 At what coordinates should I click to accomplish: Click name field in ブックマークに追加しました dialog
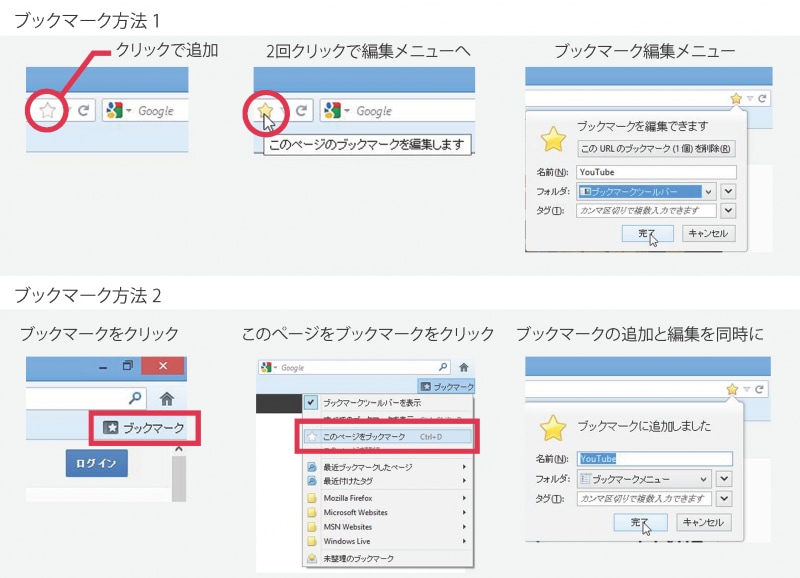pyautogui.click(x=655, y=459)
